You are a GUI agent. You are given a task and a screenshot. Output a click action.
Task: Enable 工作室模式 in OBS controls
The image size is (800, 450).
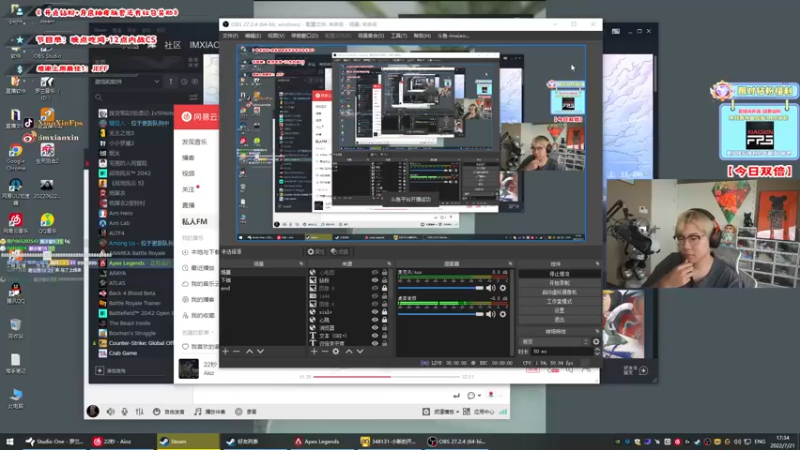(559, 302)
